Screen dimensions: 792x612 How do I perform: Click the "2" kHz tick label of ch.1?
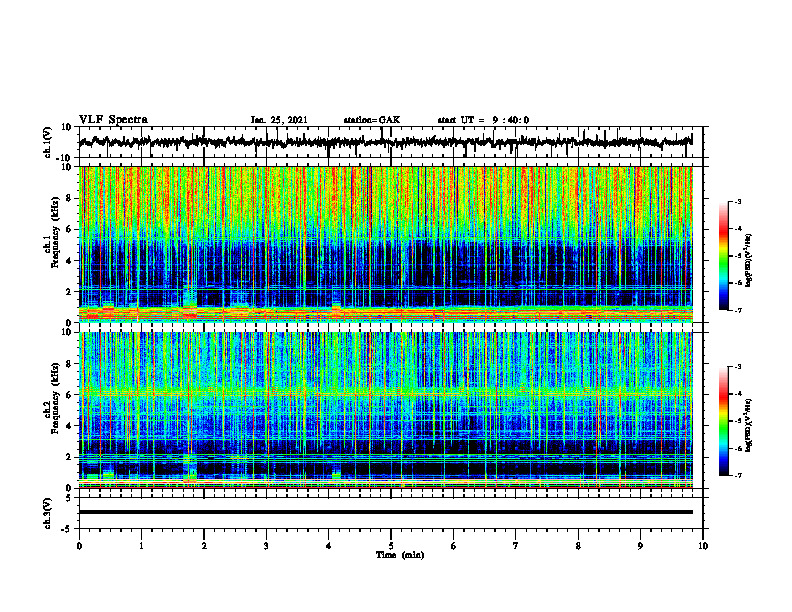pyautogui.click(x=69, y=292)
